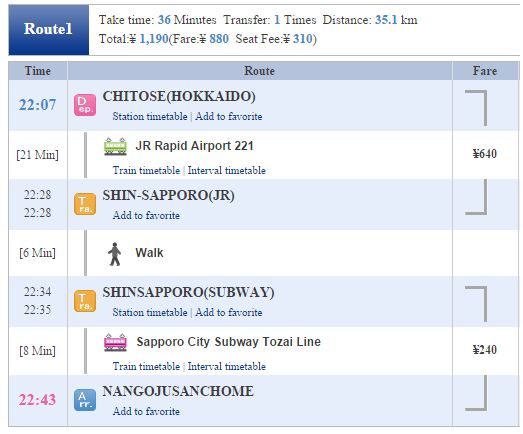Viewport: 523px width, 434px height.
Task: Click the Route column header
Action: point(259,71)
